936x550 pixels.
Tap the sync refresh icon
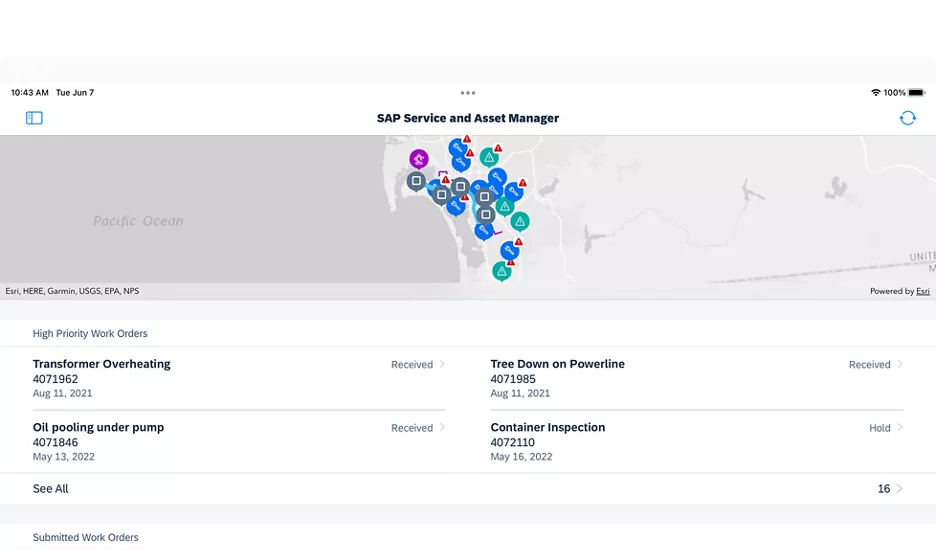pyautogui.click(x=907, y=118)
